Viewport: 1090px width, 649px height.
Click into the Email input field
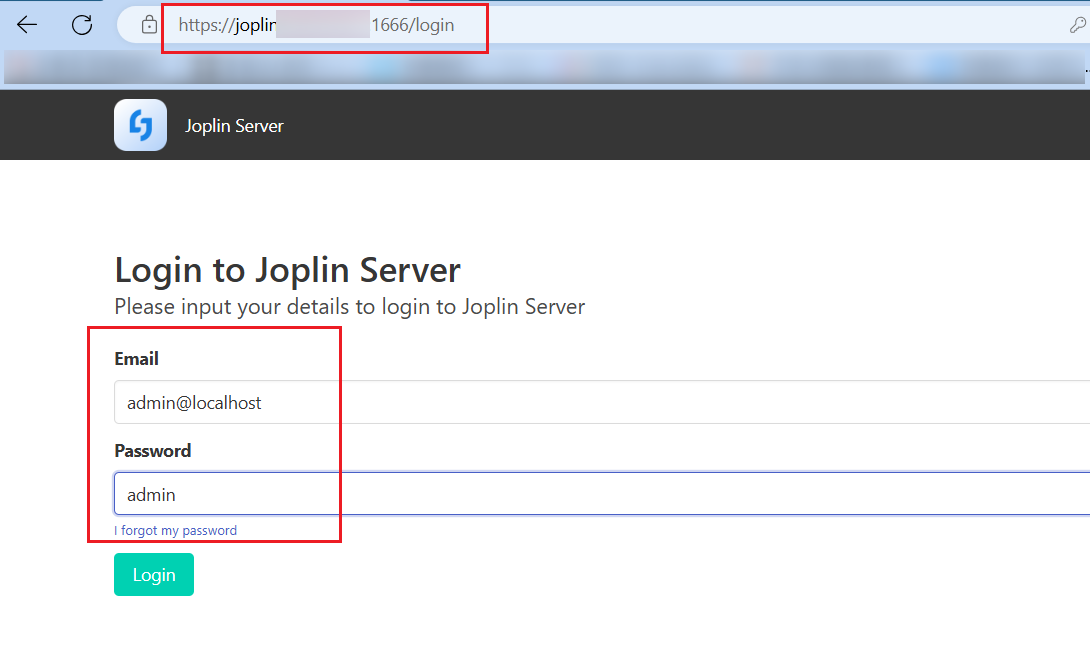[600, 402]
